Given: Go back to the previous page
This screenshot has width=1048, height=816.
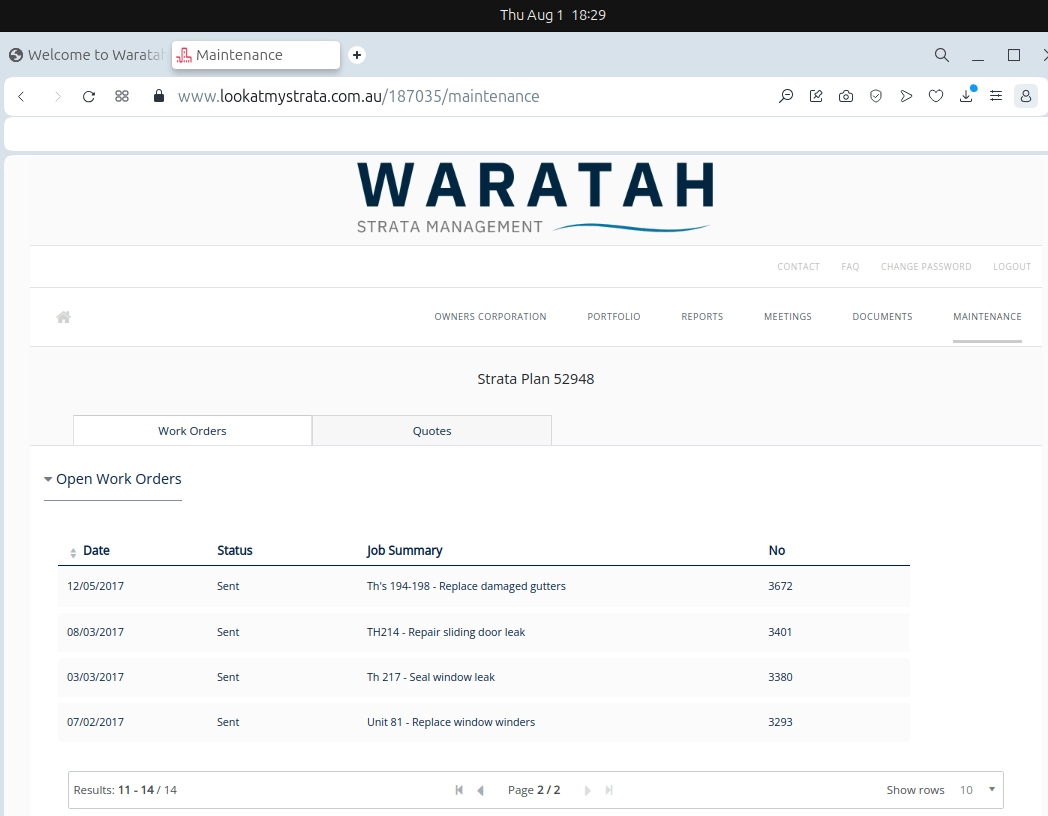Looking at the screenshot, I should point(21,96).
